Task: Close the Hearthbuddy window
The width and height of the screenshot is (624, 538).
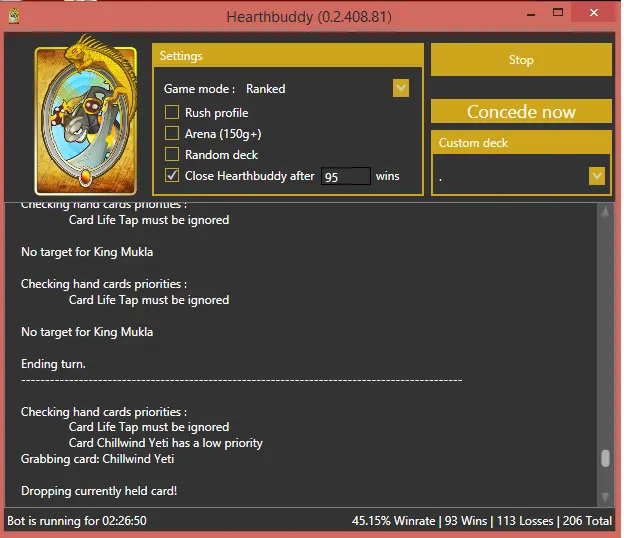Action: click(594, 13)
